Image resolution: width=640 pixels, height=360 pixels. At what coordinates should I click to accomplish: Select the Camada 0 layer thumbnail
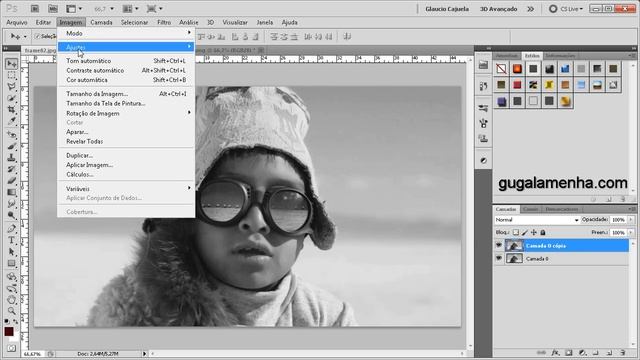(x=514, y=258)
